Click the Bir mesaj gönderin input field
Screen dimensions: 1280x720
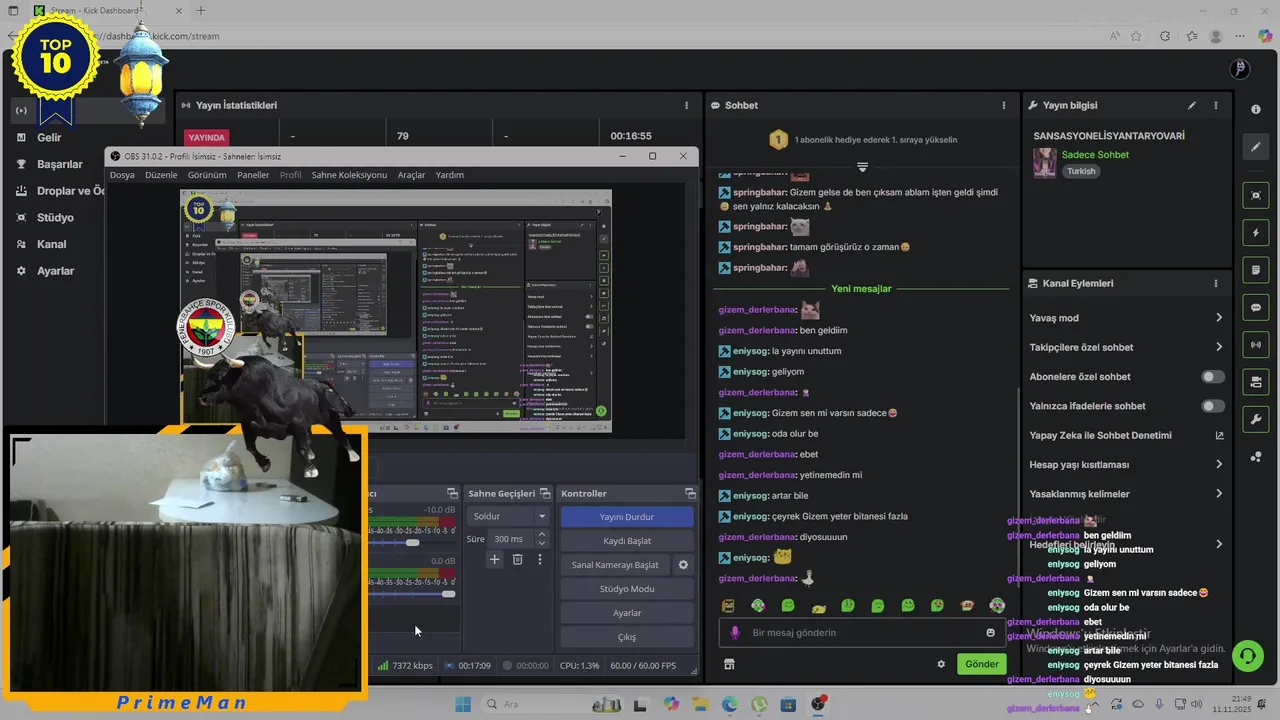click(860, 632)
